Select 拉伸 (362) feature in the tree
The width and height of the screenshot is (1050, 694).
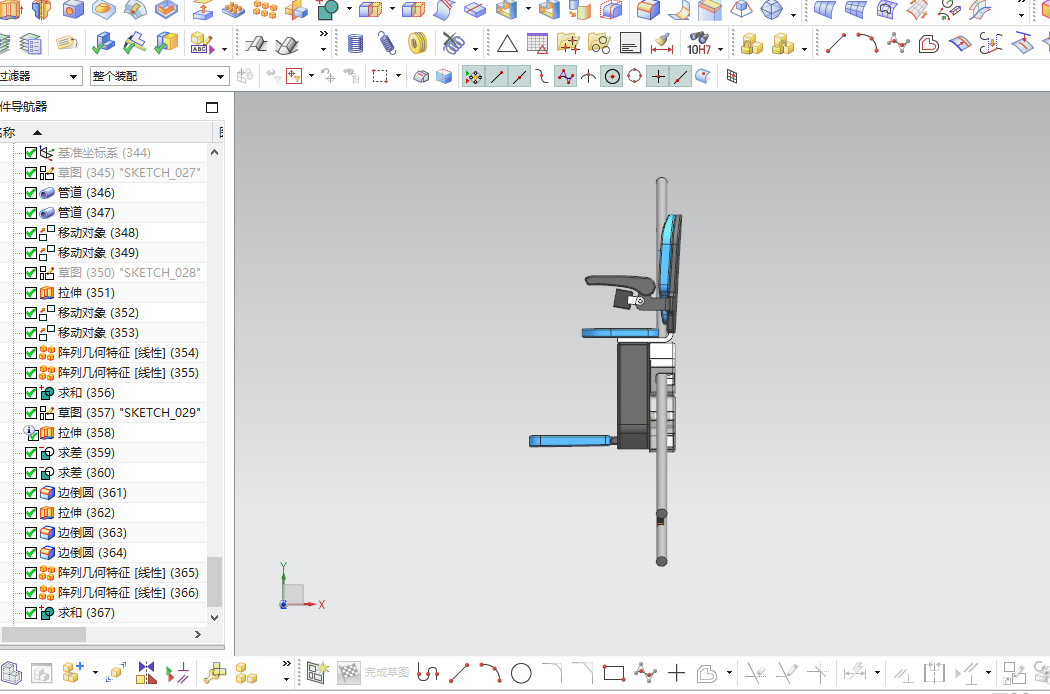click(x=86, y=513)
